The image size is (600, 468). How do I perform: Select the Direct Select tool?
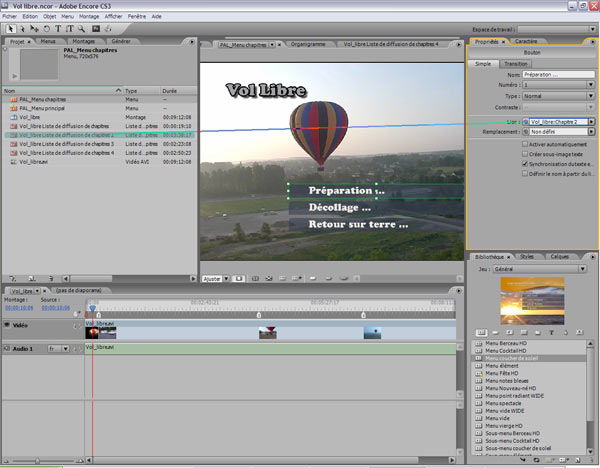(21, 29)
